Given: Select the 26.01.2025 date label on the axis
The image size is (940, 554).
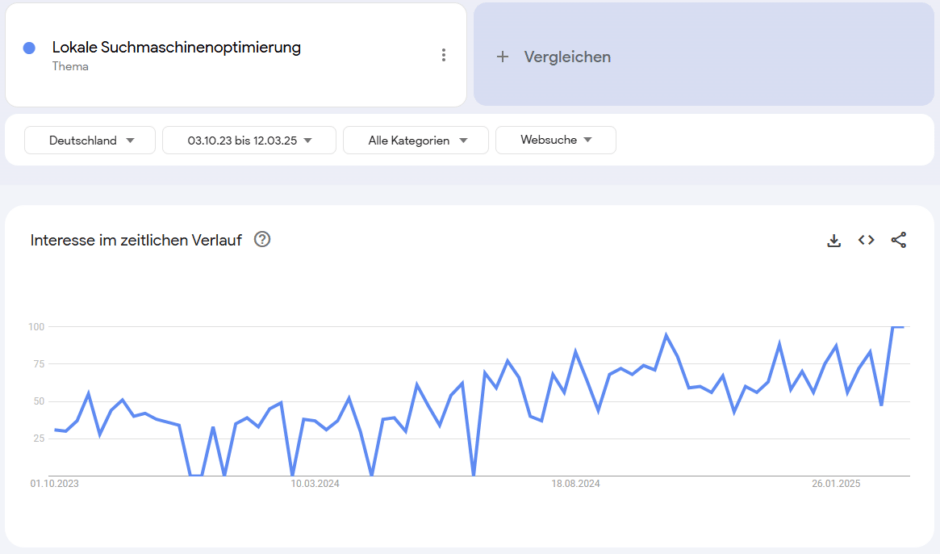Looking at the screenshot, I should click(836, 484).
